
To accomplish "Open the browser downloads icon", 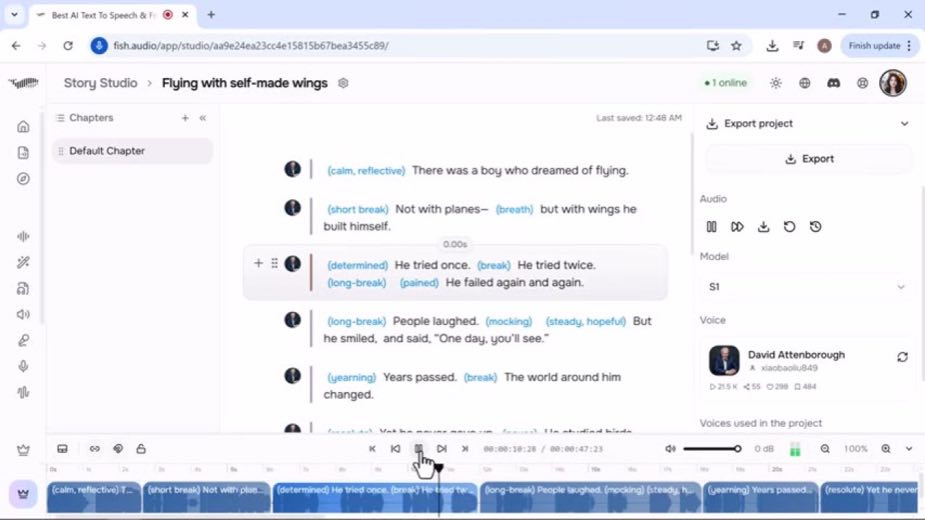I will pos(772,45).
